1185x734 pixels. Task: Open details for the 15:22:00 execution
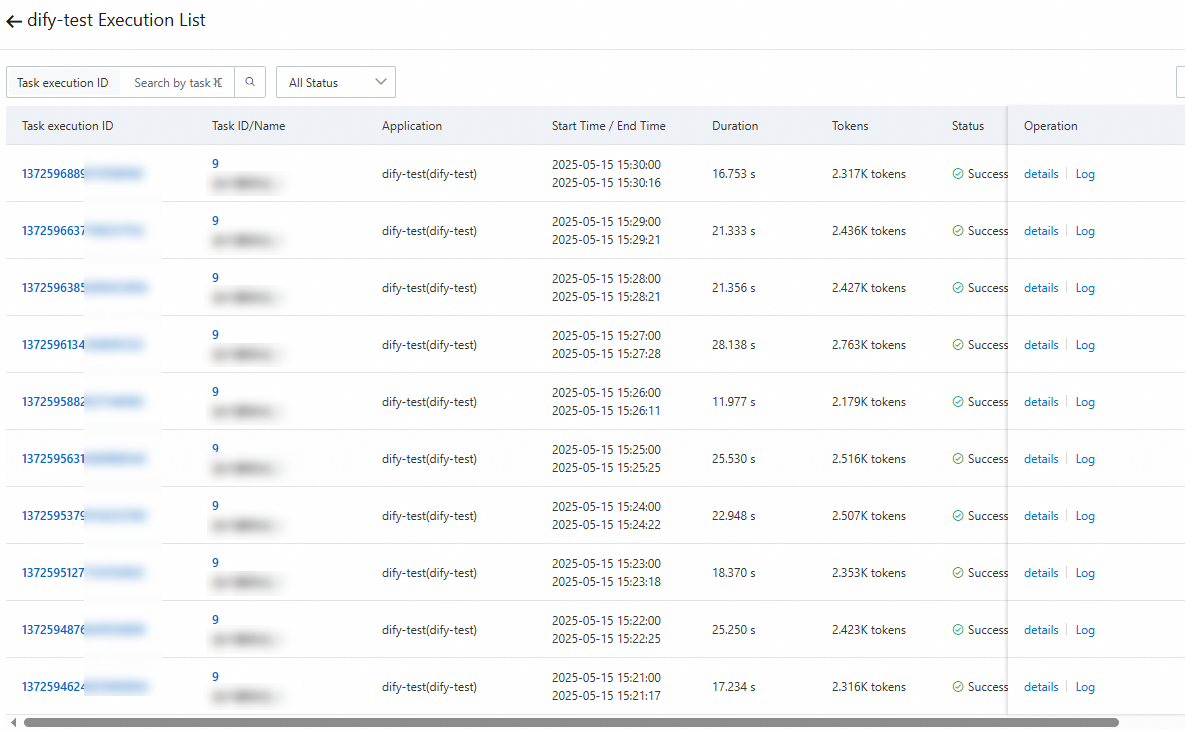tap(1041, 630)
